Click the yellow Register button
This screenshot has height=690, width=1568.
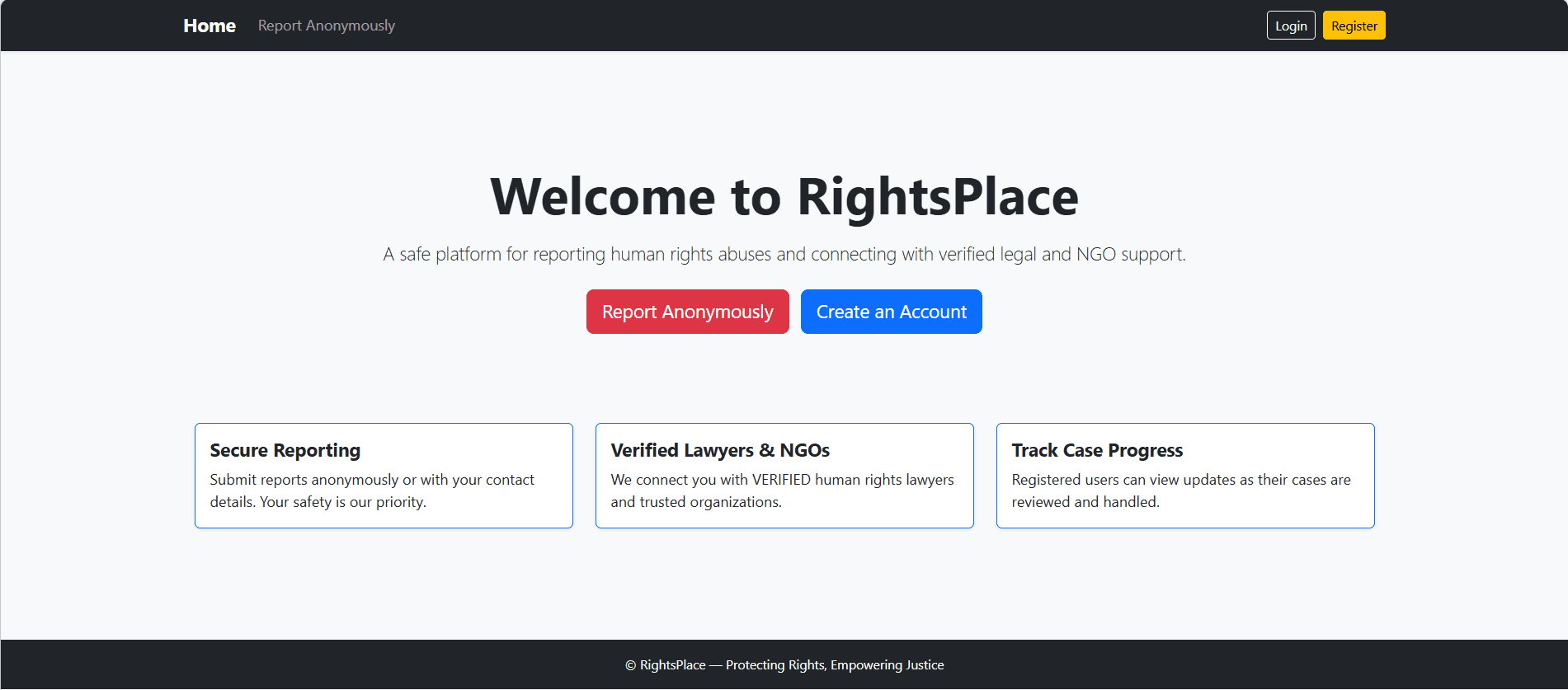tap(1354, 26)
